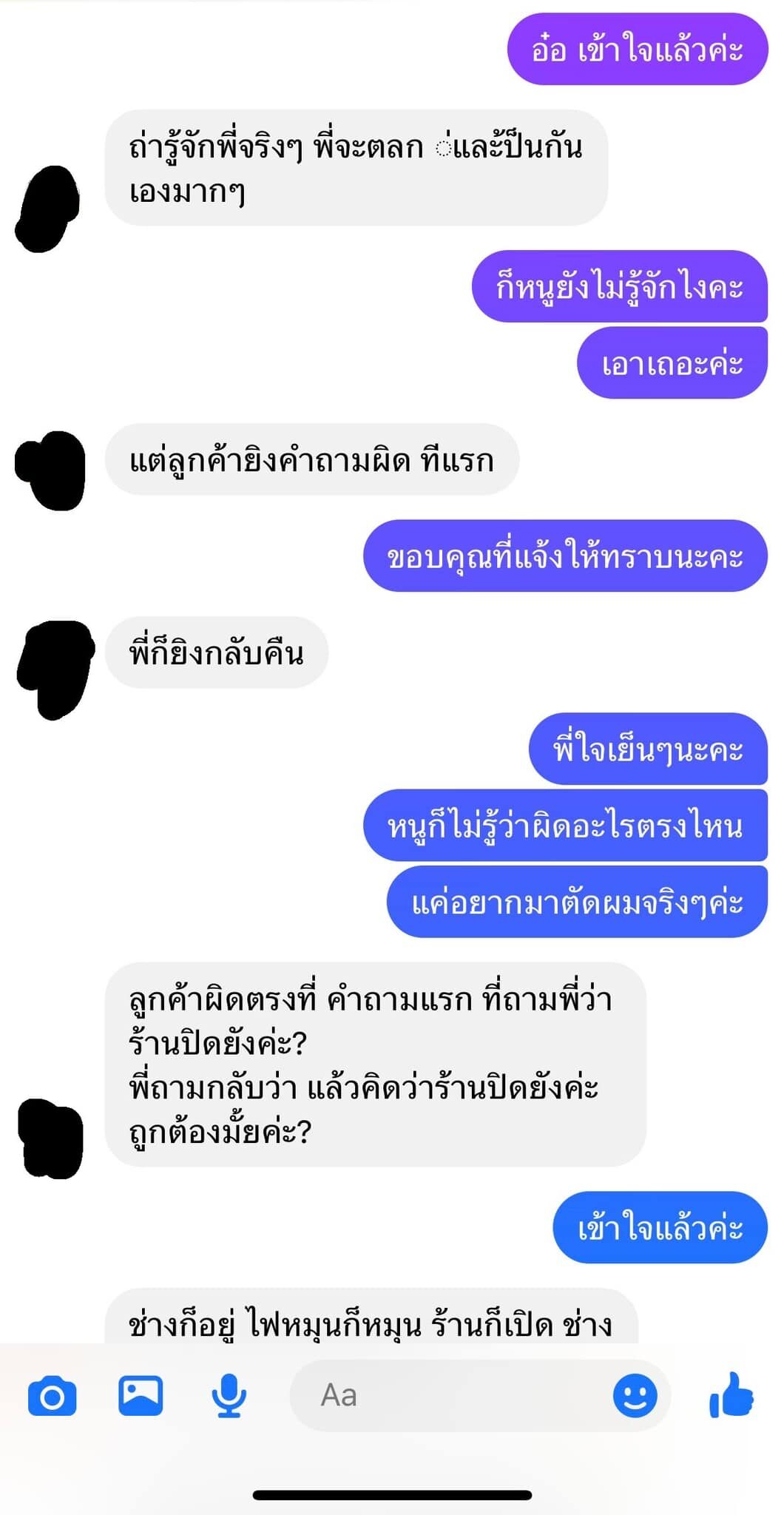
Task: Tap the 'ขอบคุณที่แจ้งให้ทราบนะคะ' bubble
Action: tap(565, 556)
